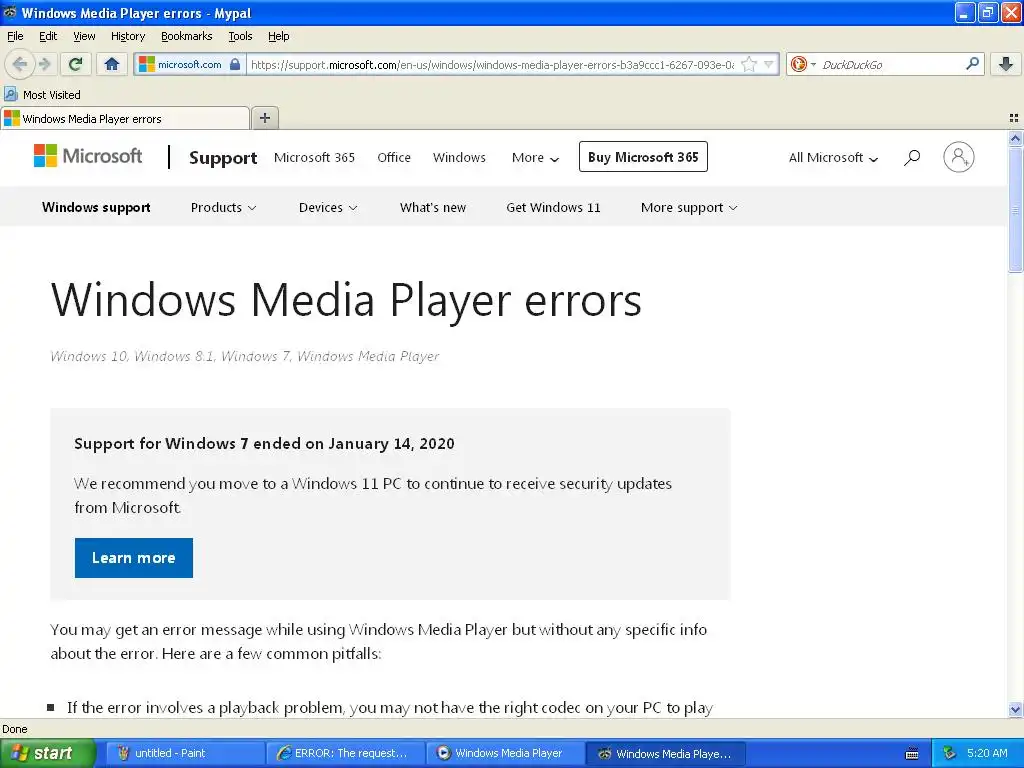Select the Mypal browser taskbar item
The height and width of the screenshot is (768, 1024).
pyautogui.click(x=665, y=753)
